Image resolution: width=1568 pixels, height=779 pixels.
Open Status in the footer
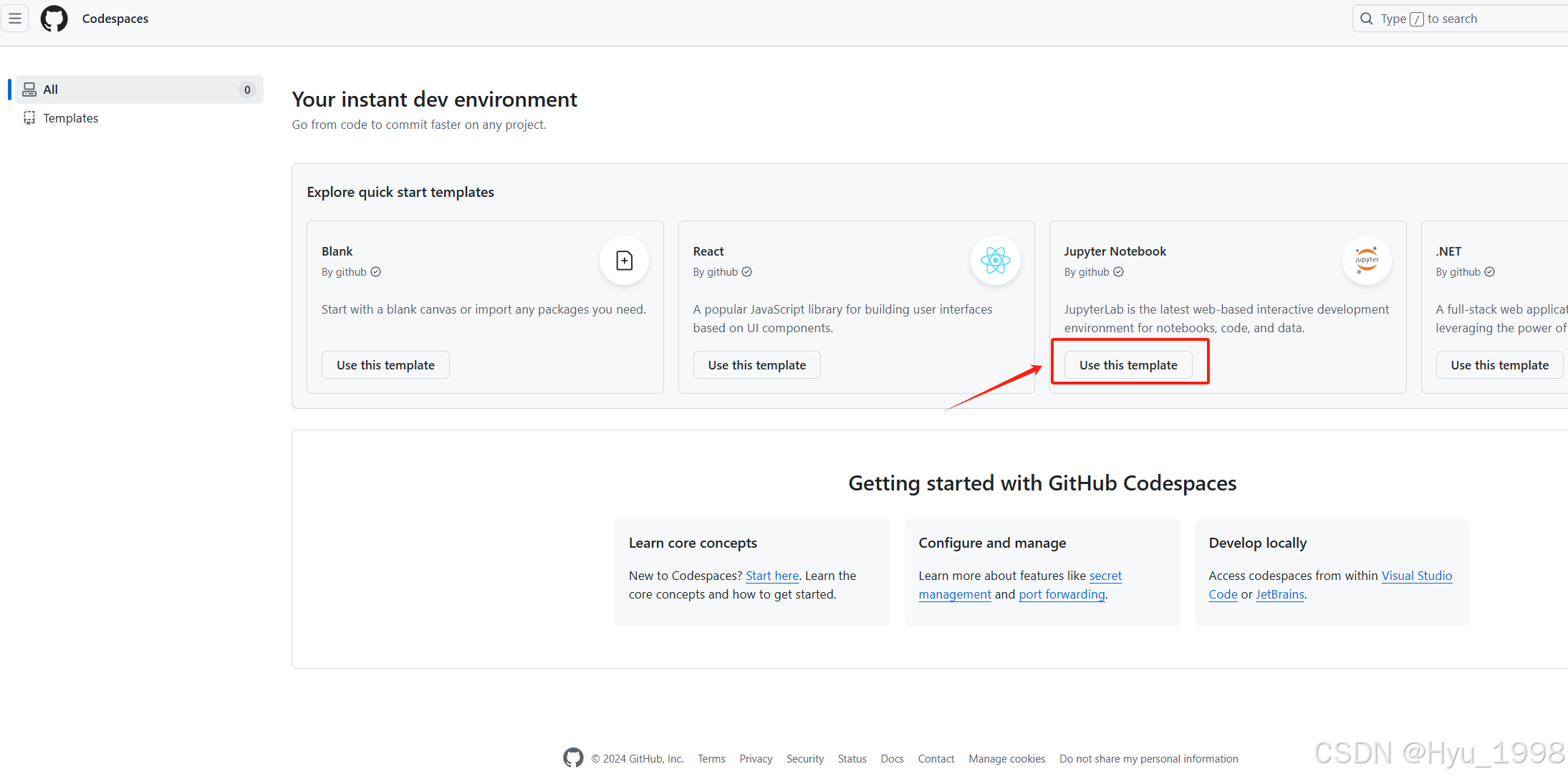point(852,758)
